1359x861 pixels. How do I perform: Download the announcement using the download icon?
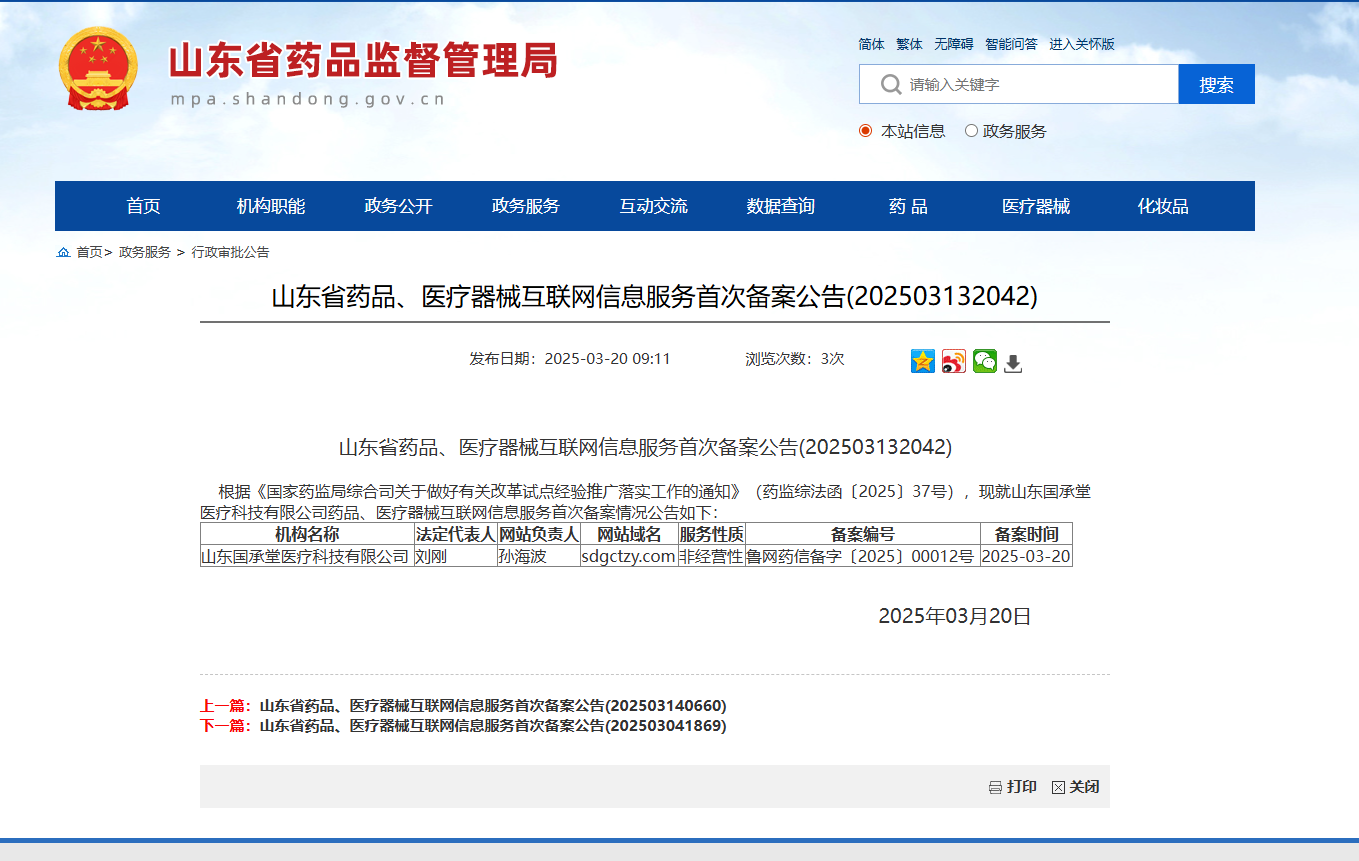tap(1013, 362)
